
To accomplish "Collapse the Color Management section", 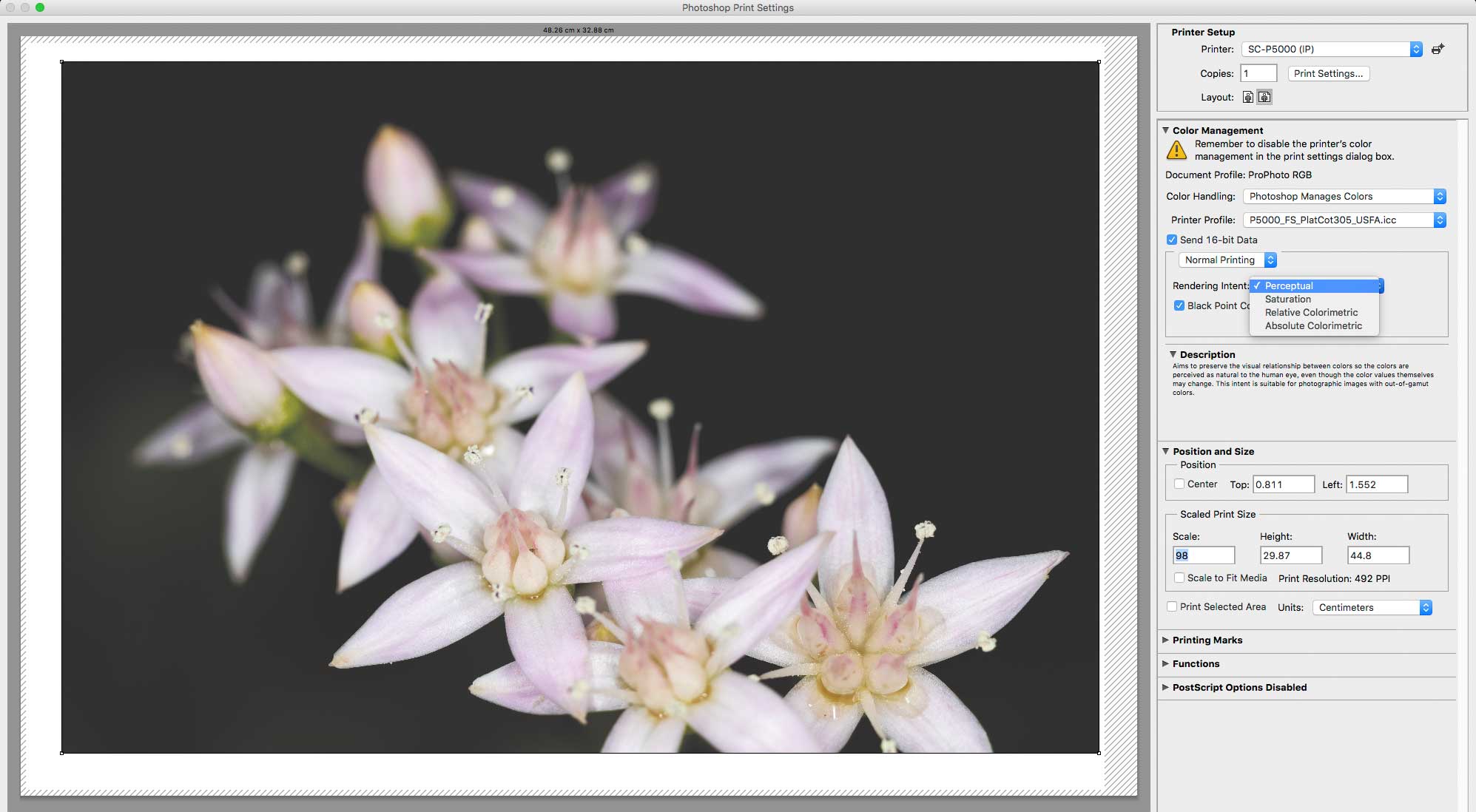I will pyautogui.click(x=1166, y=130).
